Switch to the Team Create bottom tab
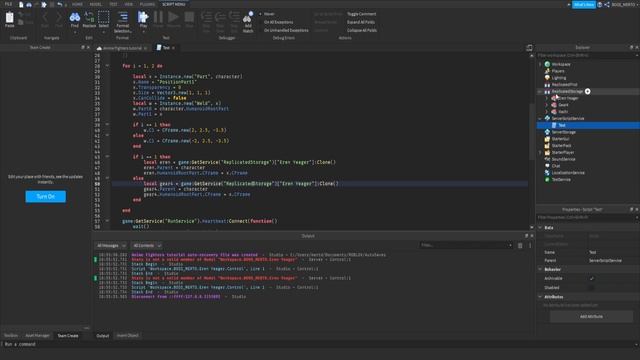Image resolution: width=640 pixels, height=360 pixels. coord(68,336)
